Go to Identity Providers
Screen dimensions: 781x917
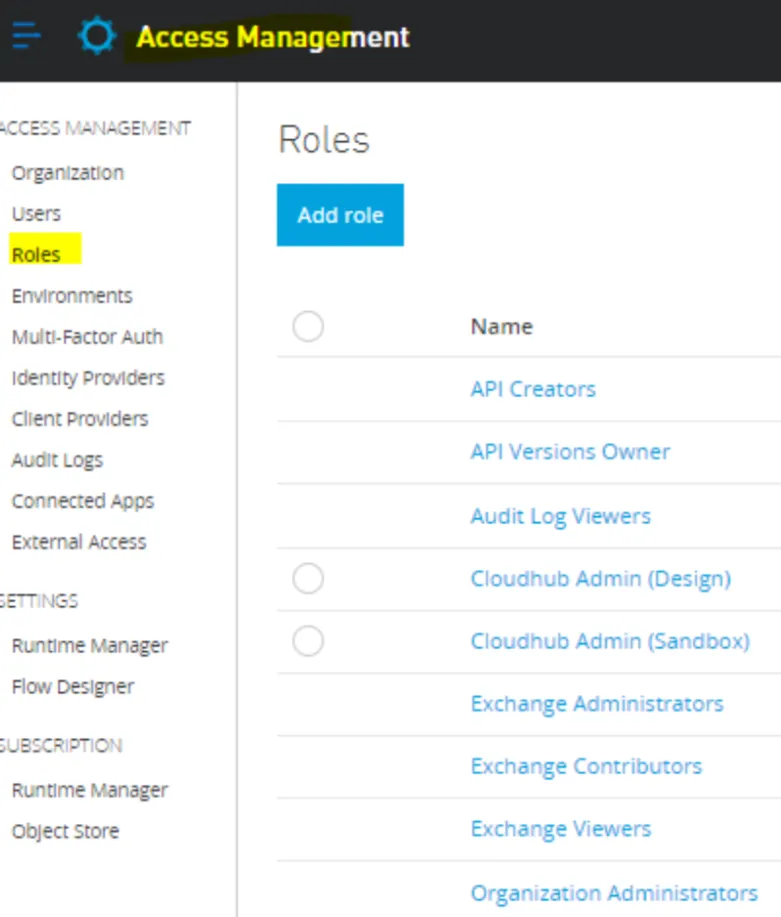pos(88,378)
